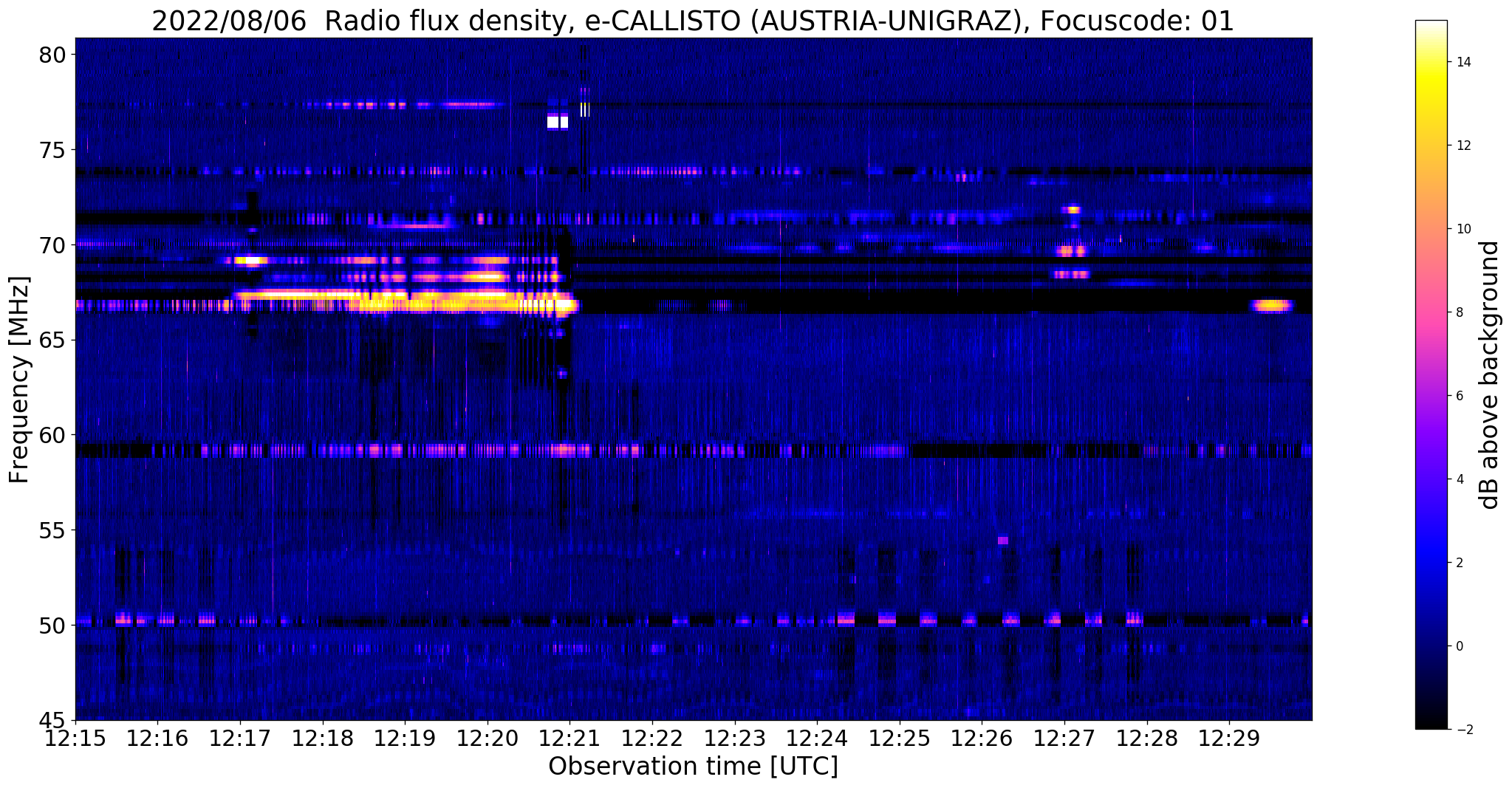Click the colorbar tick label 10
This screenshot has width=1512, height=788.
point(1463,229)
